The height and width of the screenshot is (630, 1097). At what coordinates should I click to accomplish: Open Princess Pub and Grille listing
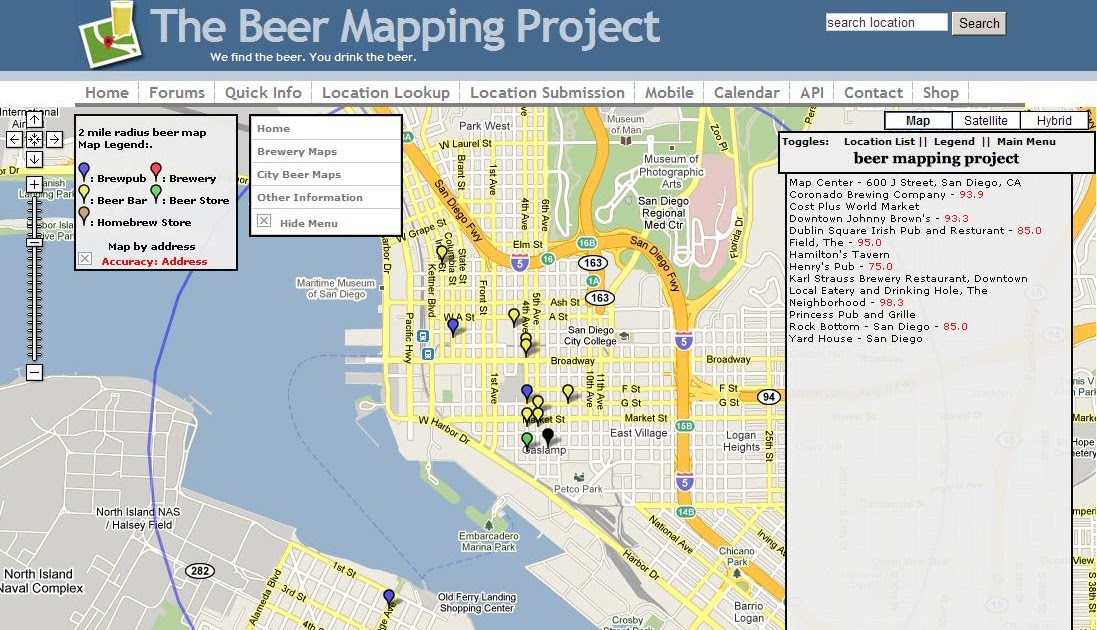(x=852, y=314)
